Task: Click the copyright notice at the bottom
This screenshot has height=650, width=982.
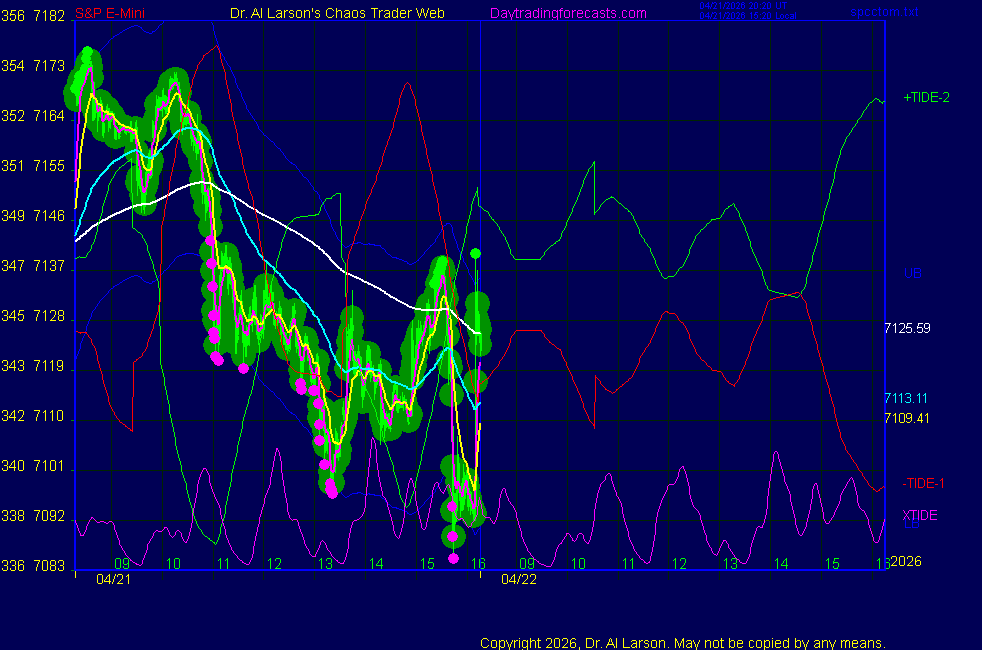Action: point(682,643)
